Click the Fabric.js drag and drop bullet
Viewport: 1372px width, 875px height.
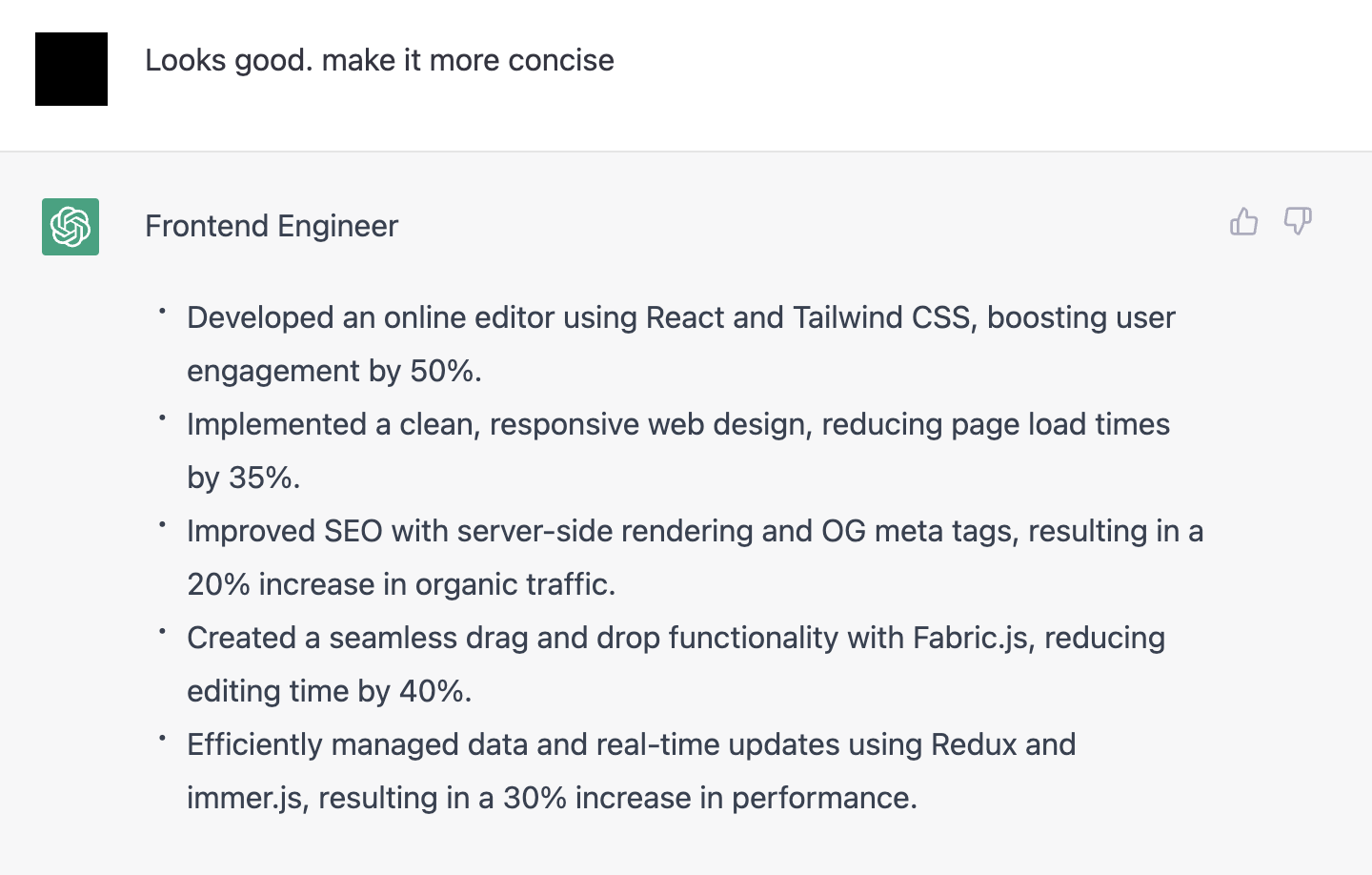point(676,663)
